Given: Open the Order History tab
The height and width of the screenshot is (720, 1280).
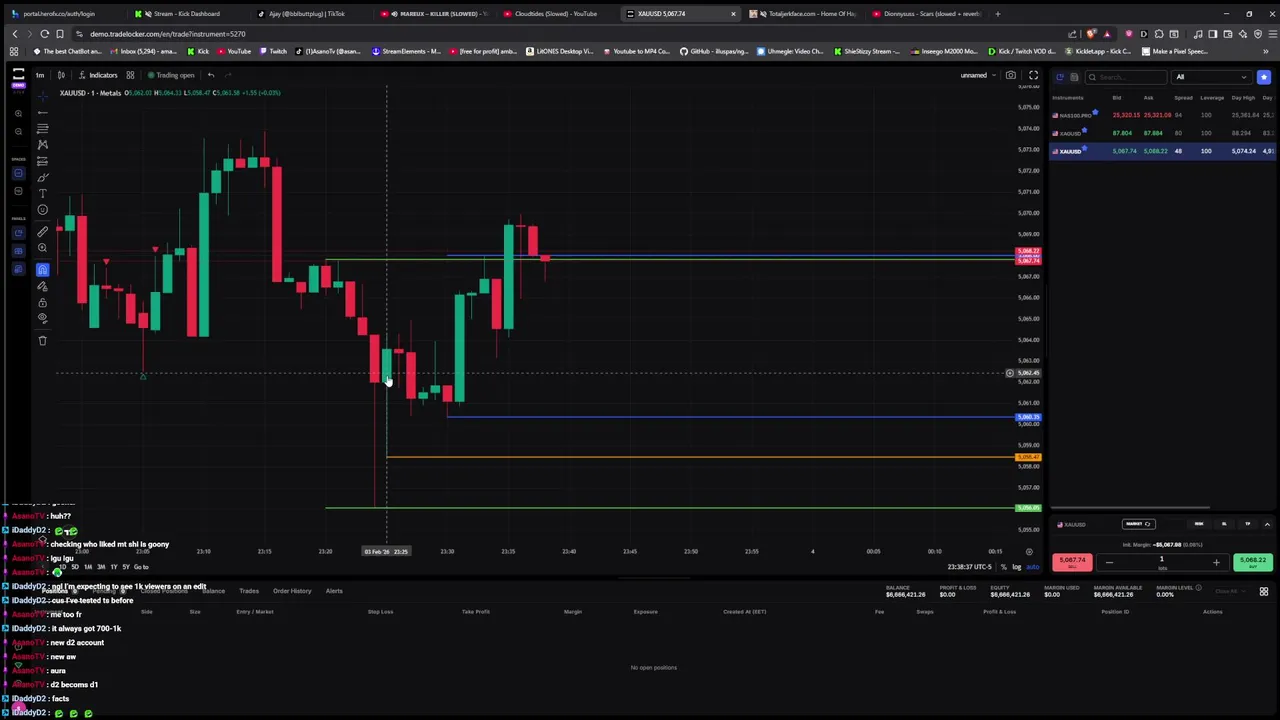Looking at the screenshot, I should tap(292, 591).
